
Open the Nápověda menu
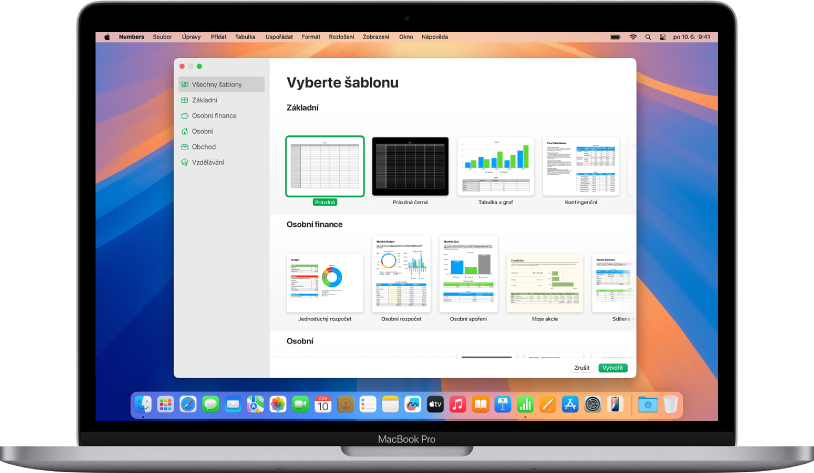click(x=435, y=37)
